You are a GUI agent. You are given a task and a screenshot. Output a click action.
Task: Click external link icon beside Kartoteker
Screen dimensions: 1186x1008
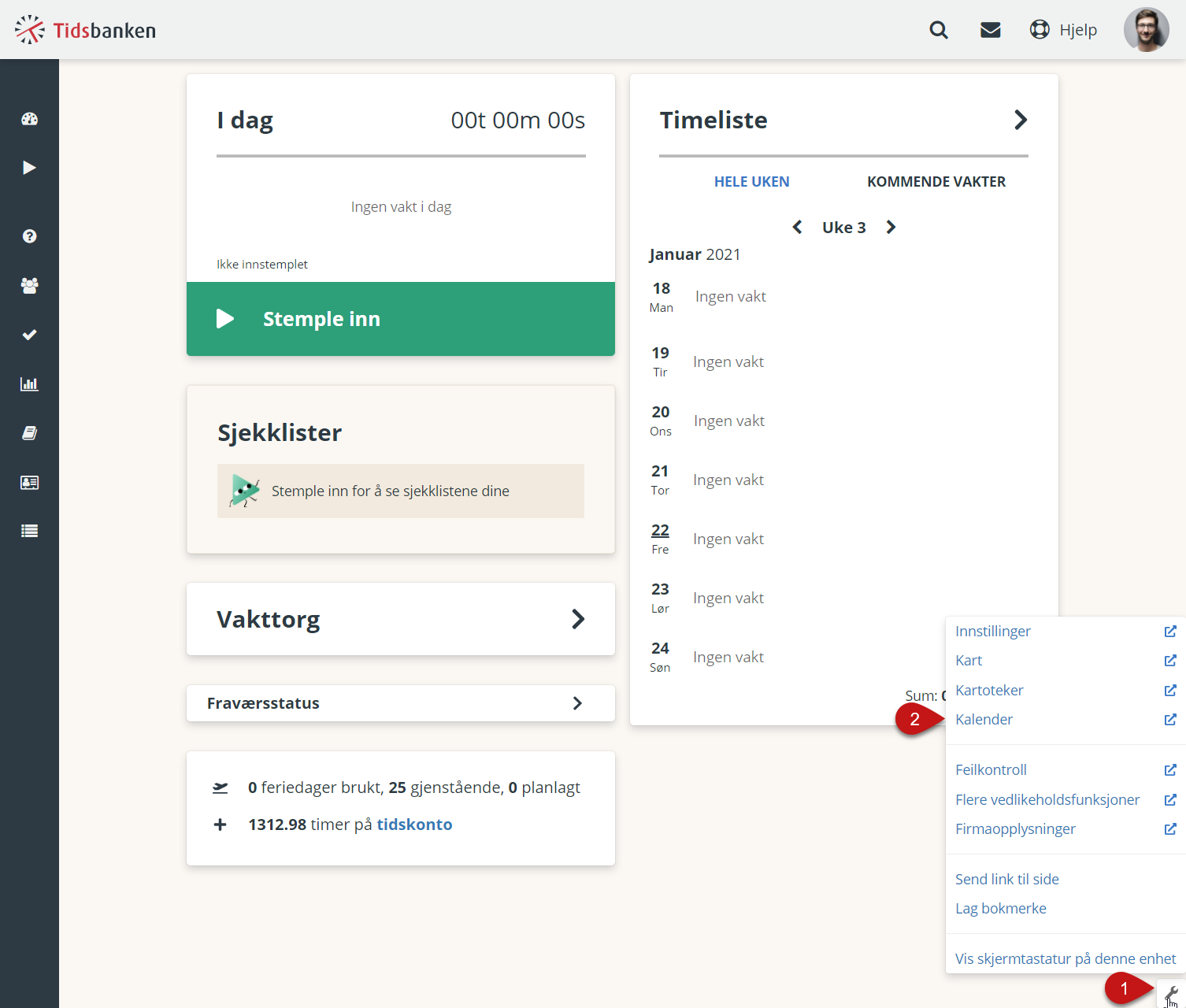pyautogui.click(x=1170, y=690)
